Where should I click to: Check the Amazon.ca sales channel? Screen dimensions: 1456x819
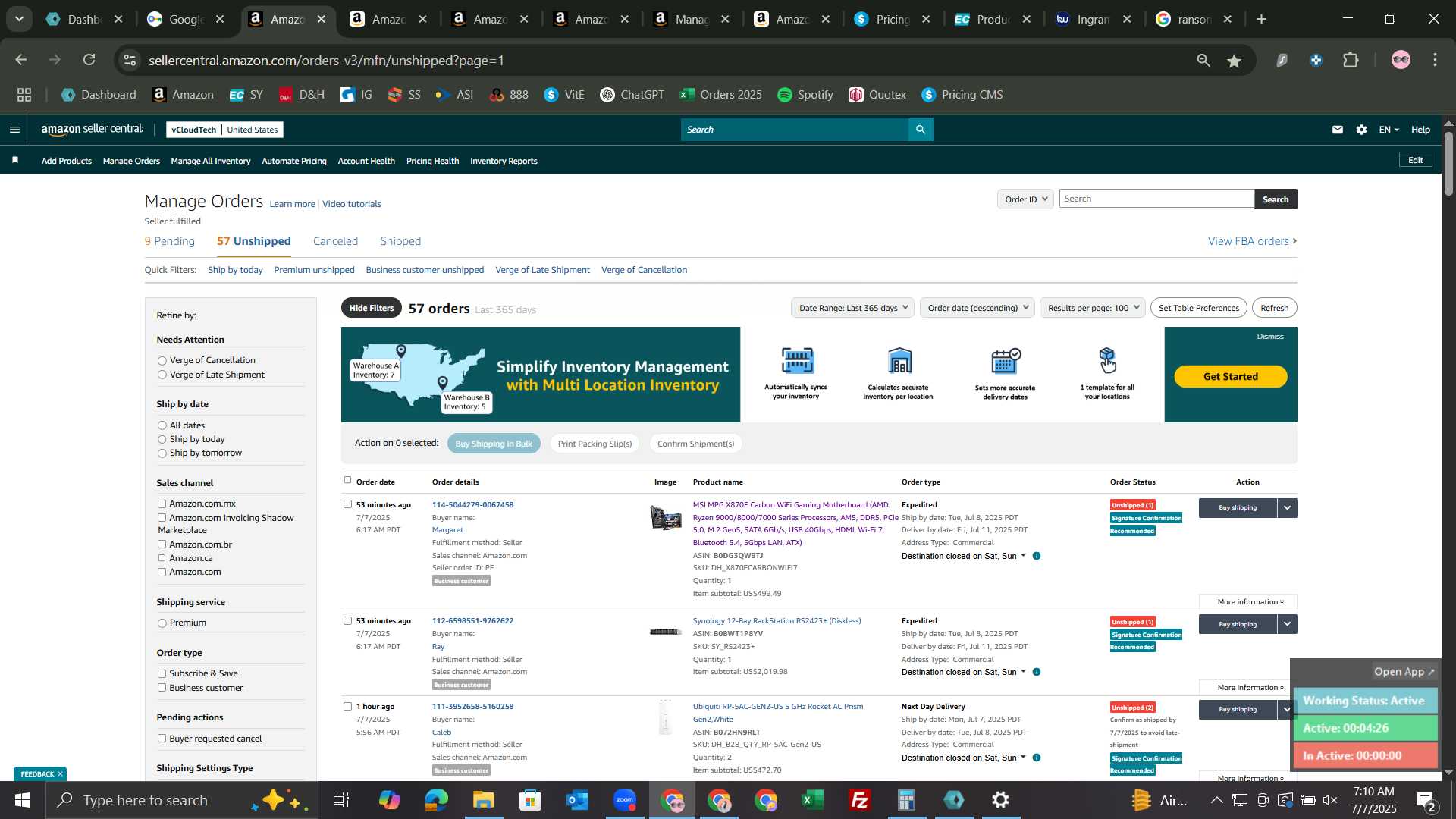click(162, 558)
